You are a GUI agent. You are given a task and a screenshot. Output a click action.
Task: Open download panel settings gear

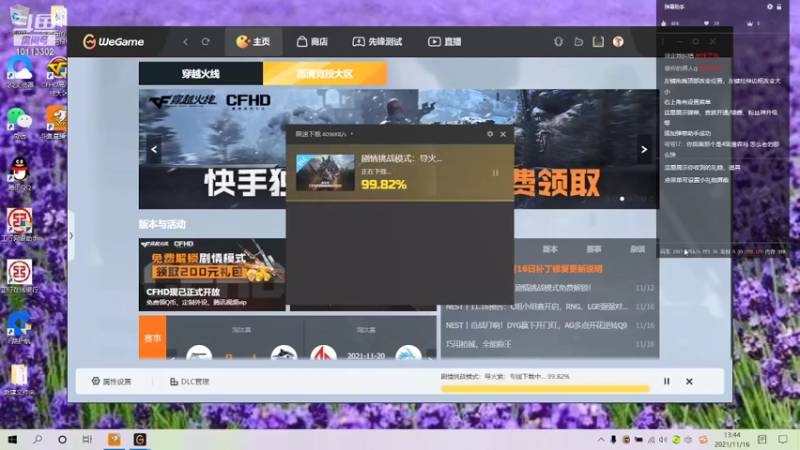coord(490,134)
